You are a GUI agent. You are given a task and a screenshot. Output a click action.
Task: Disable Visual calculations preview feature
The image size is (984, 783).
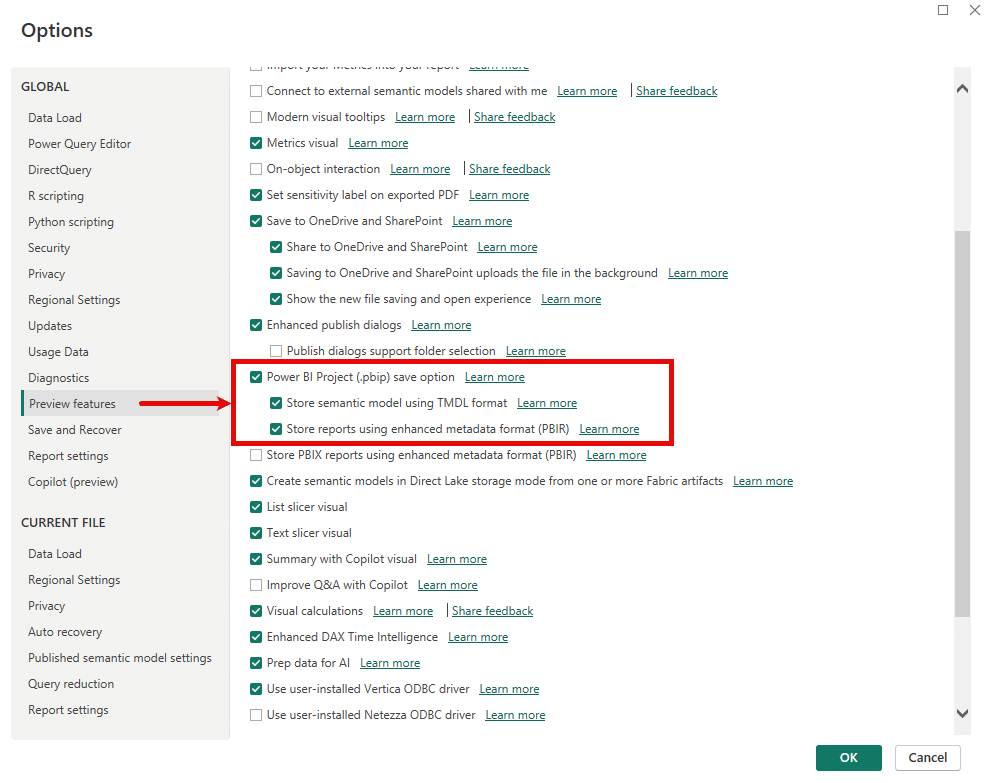[256, 610]
